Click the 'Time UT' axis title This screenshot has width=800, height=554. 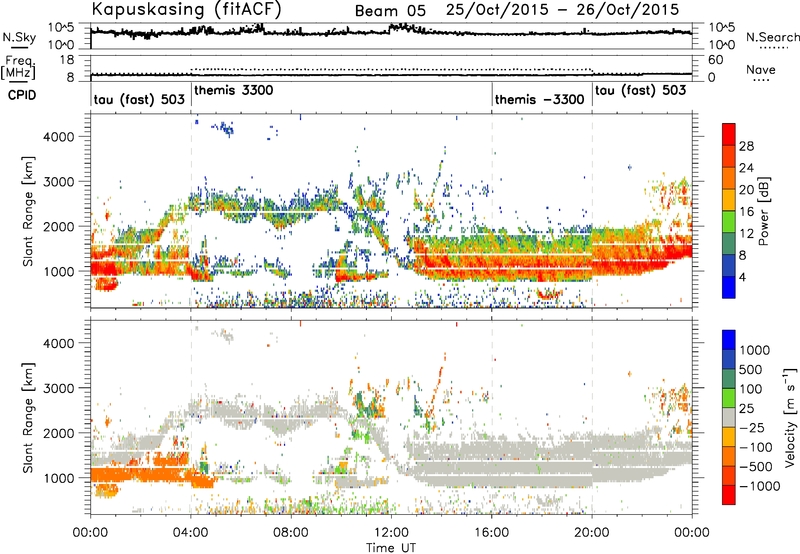tap(391, 548)
